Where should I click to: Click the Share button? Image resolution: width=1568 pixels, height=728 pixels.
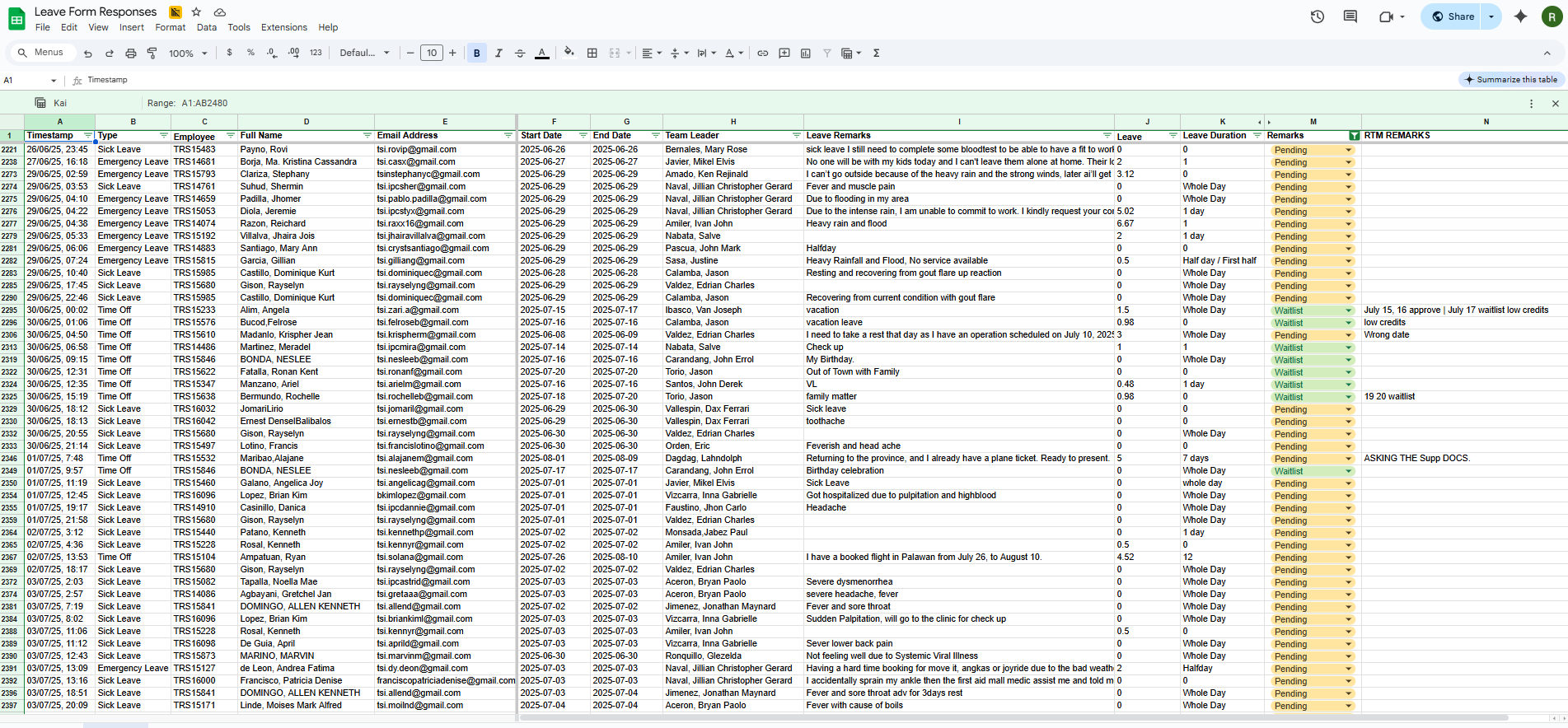1452,16
